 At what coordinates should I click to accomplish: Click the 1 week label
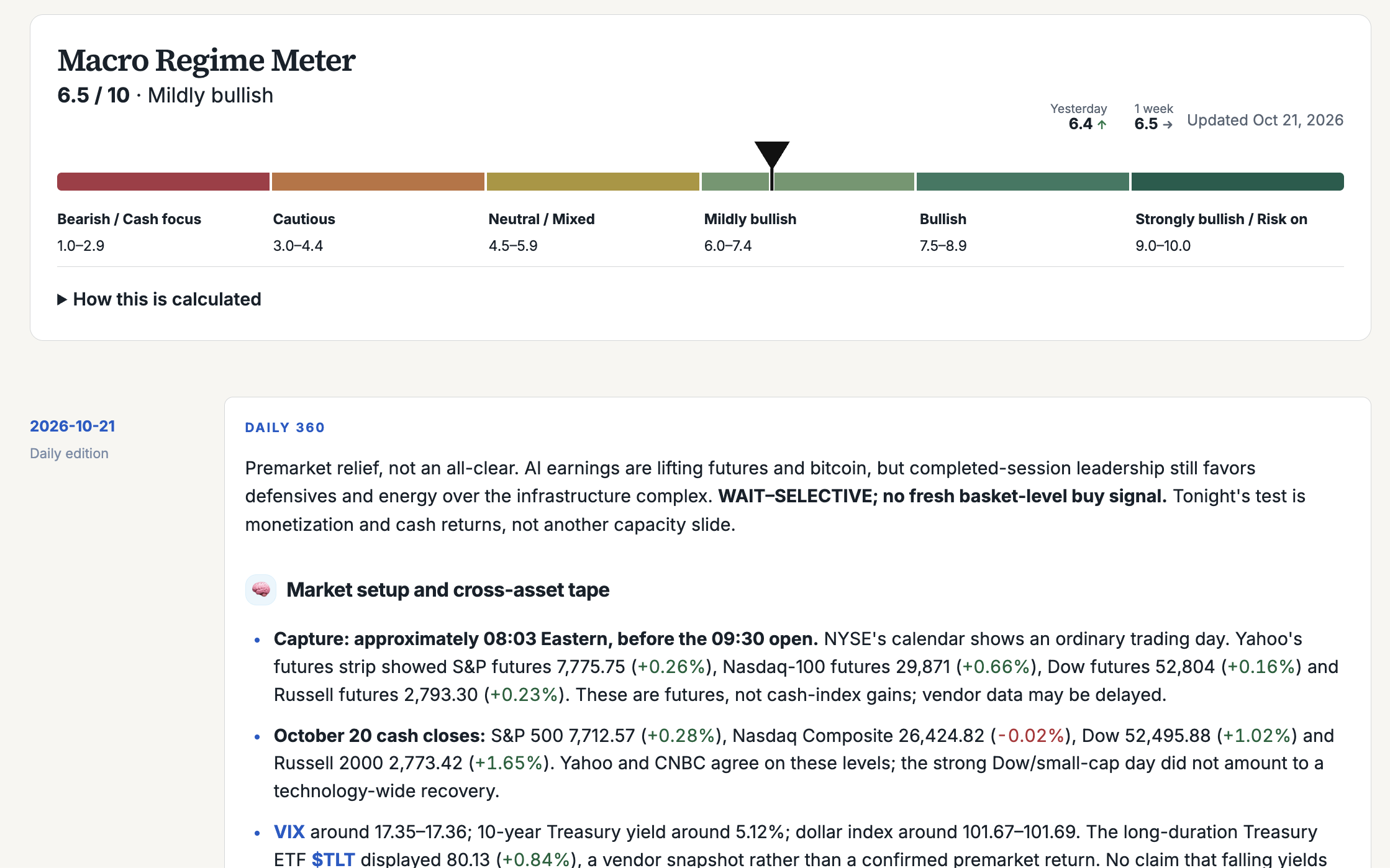[1153, 109]
